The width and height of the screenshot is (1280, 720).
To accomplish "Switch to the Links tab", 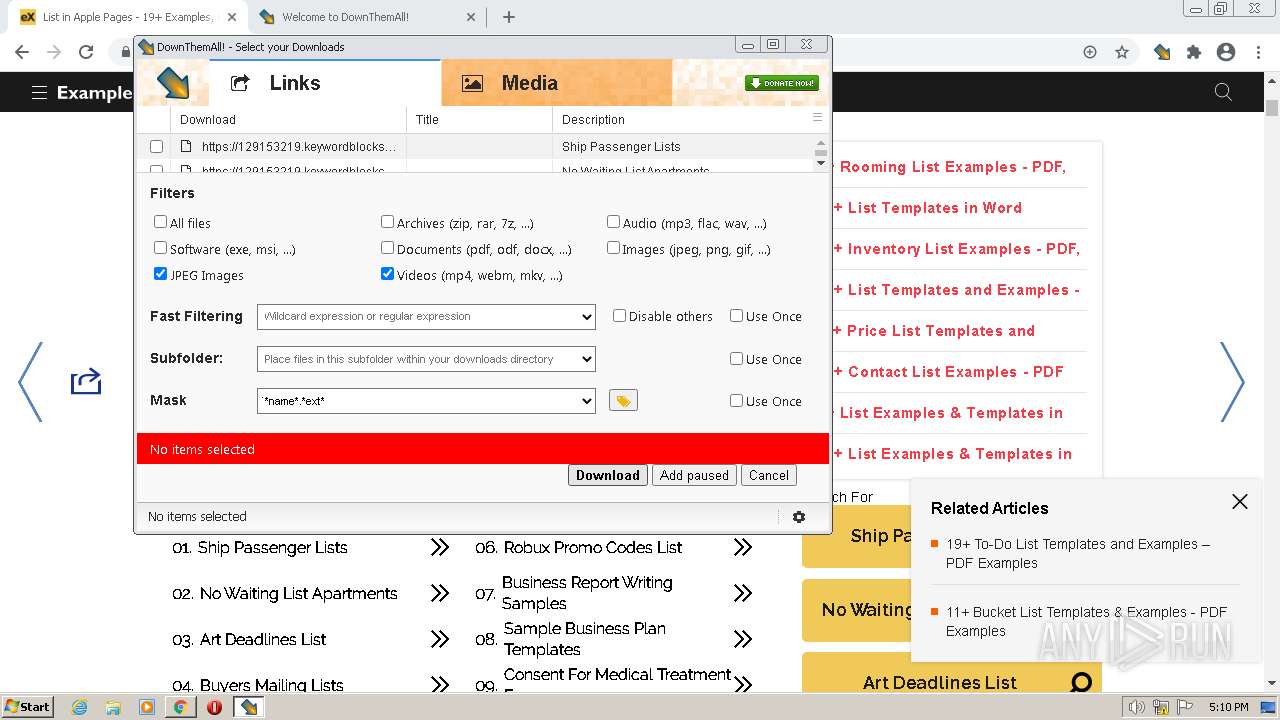I will [x=325, y=83].
